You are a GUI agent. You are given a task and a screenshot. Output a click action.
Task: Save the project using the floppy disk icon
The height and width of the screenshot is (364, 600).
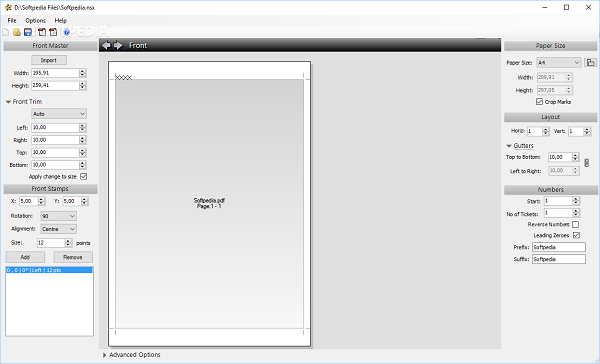[x=28, y=32]
